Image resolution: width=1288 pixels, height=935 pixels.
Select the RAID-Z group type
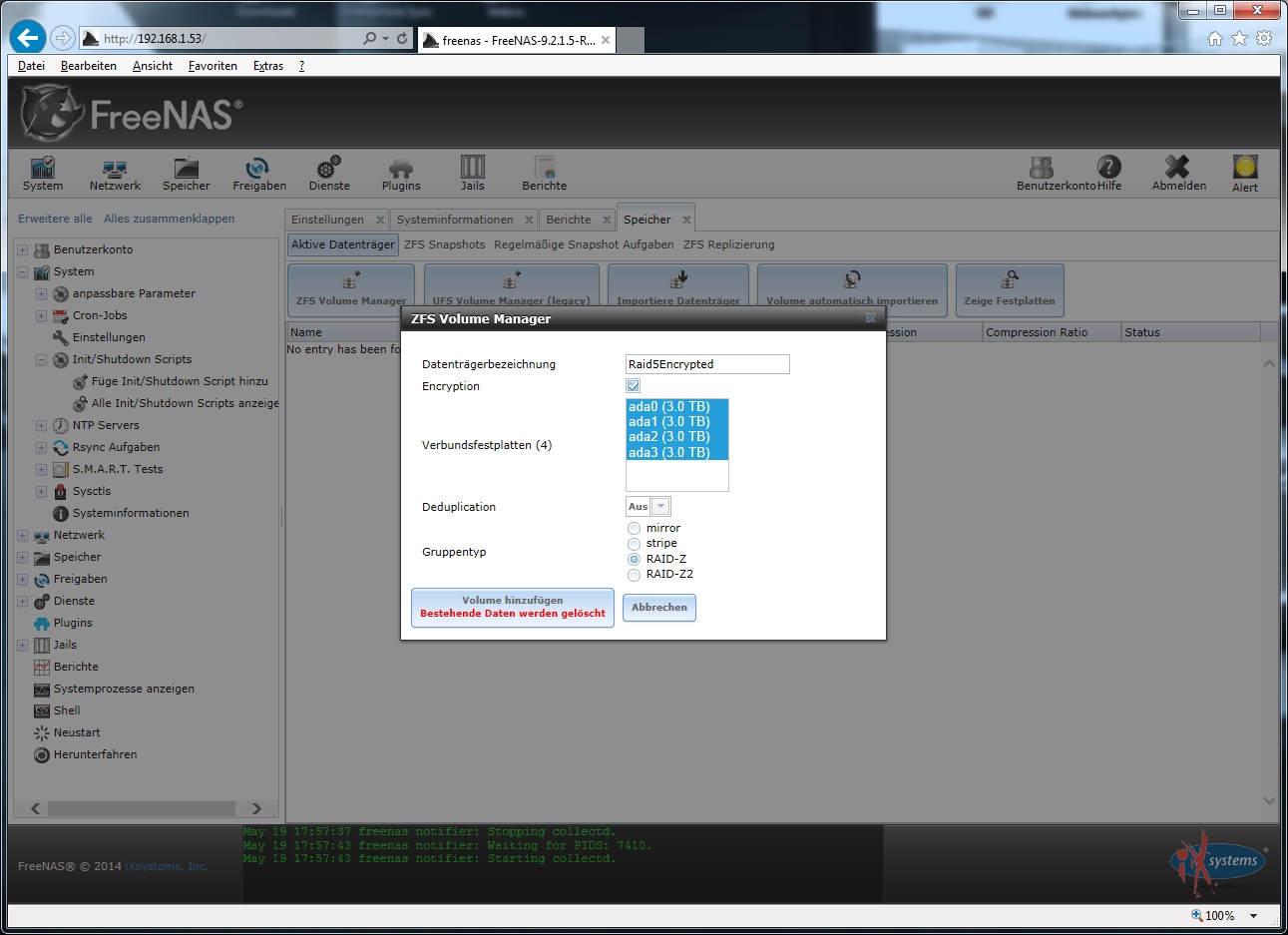634,559
